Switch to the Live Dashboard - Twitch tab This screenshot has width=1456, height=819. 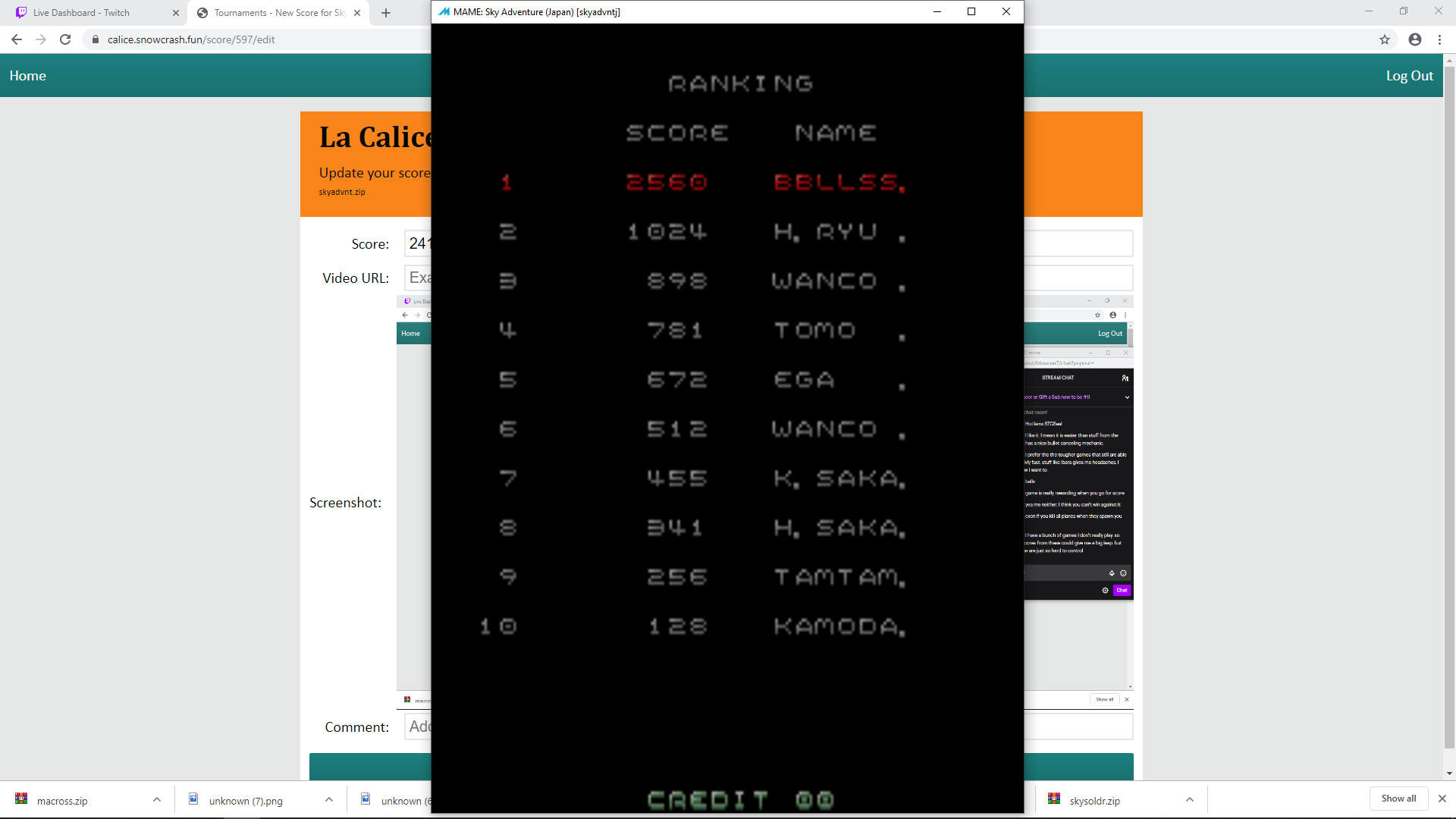point(81,13)
